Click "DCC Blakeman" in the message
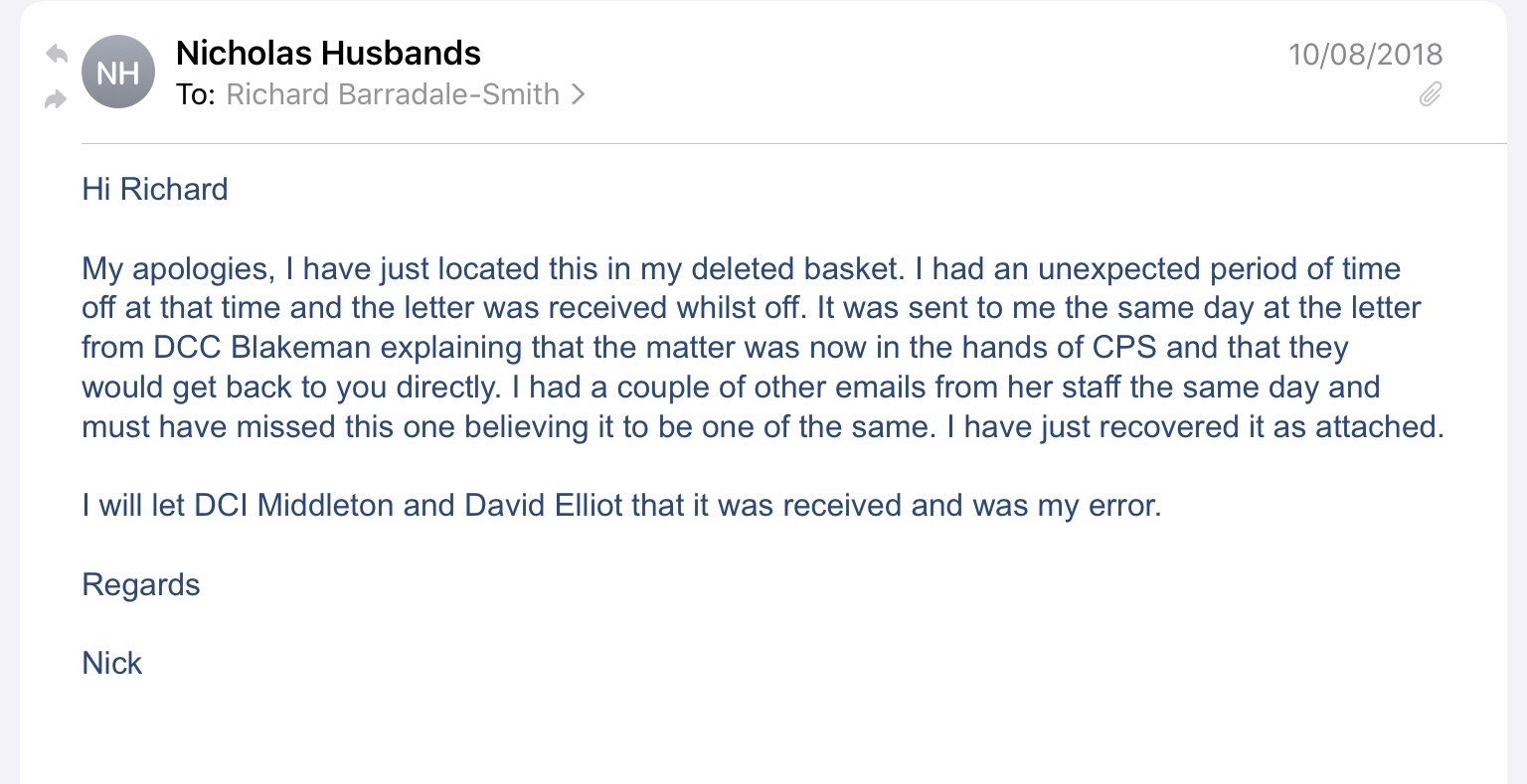Image resolution: width=1527 pixels, height=784 pixels. click(x=261, y=348)
